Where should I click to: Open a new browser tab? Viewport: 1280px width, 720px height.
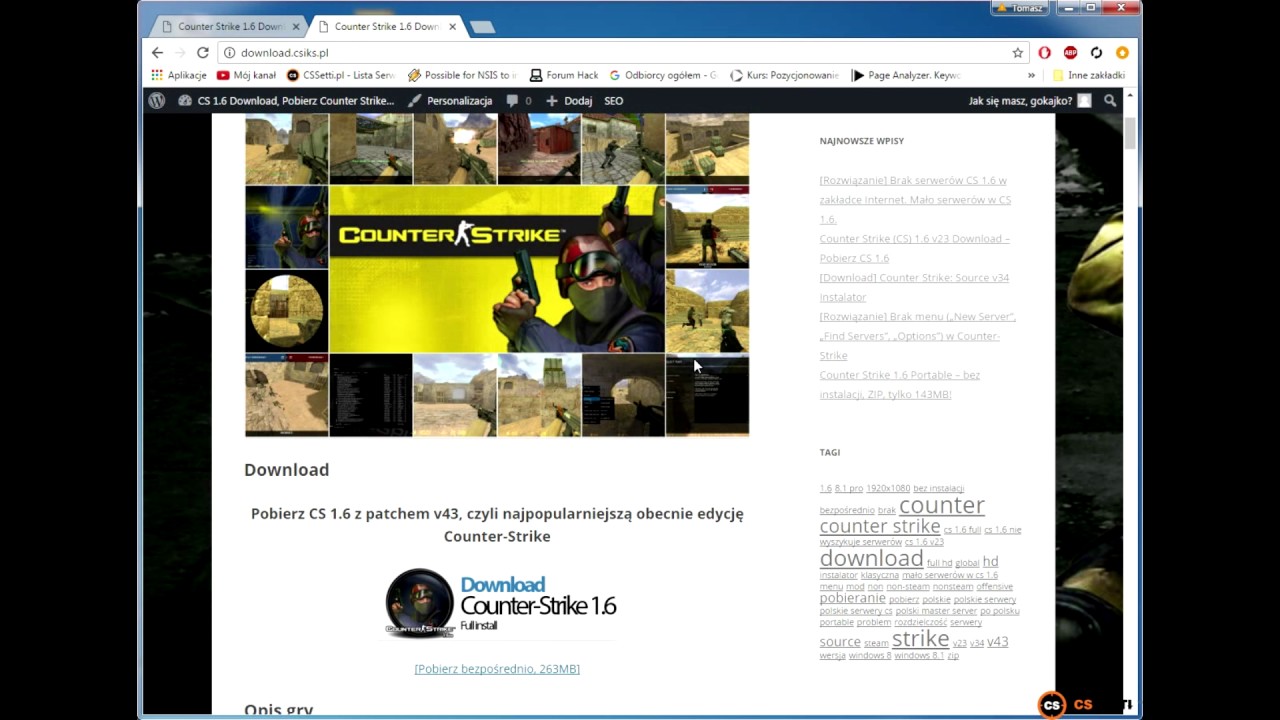[x=482, y=27]
